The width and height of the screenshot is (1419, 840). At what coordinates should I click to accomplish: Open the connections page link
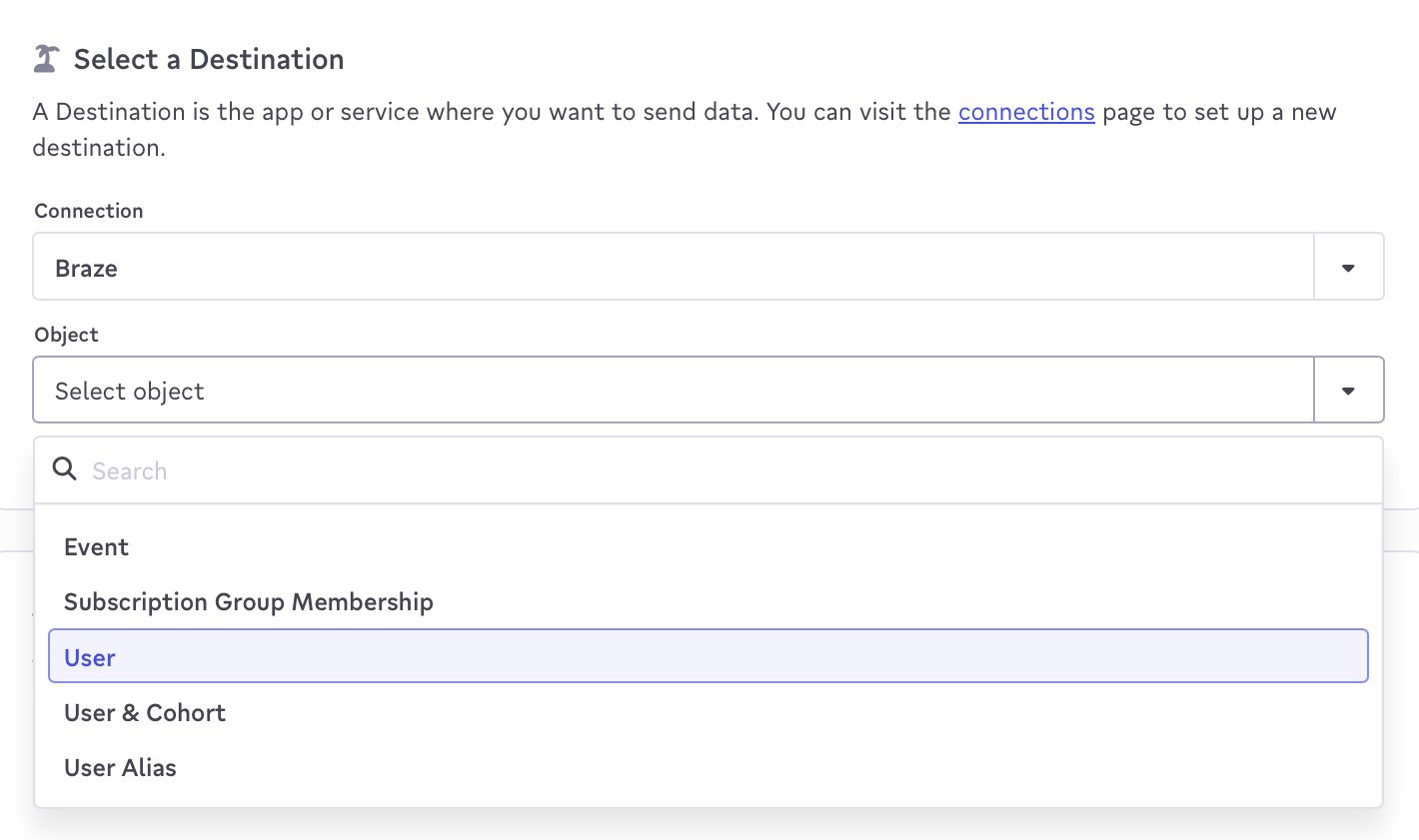[x=1026, y=112]
